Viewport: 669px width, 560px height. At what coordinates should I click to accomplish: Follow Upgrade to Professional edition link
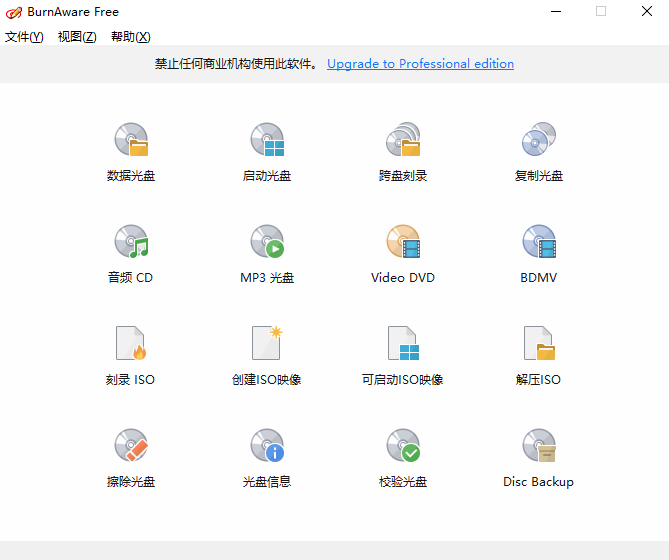[x=420, y=64]
